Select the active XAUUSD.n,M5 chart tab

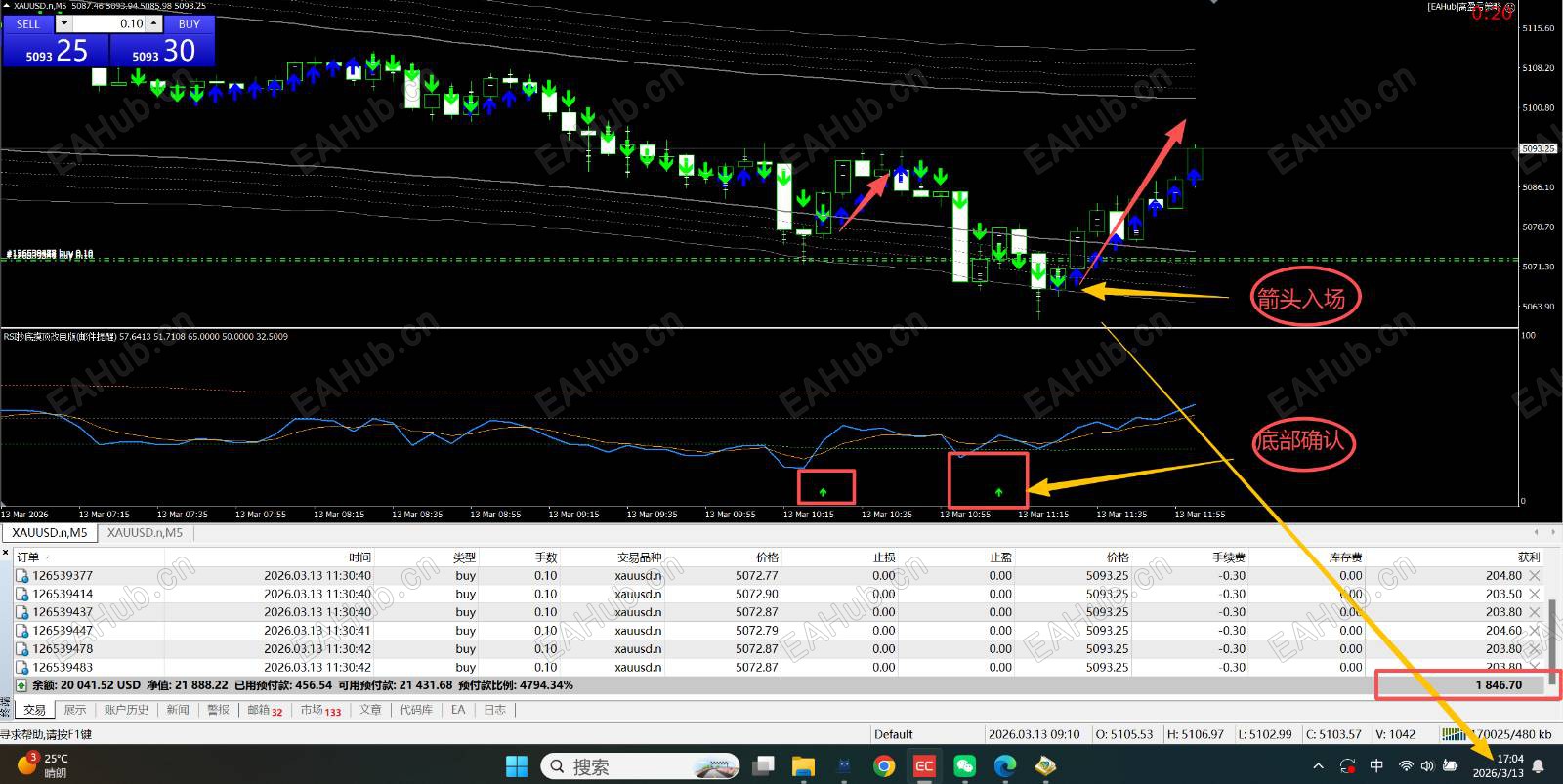pos(49,533)
